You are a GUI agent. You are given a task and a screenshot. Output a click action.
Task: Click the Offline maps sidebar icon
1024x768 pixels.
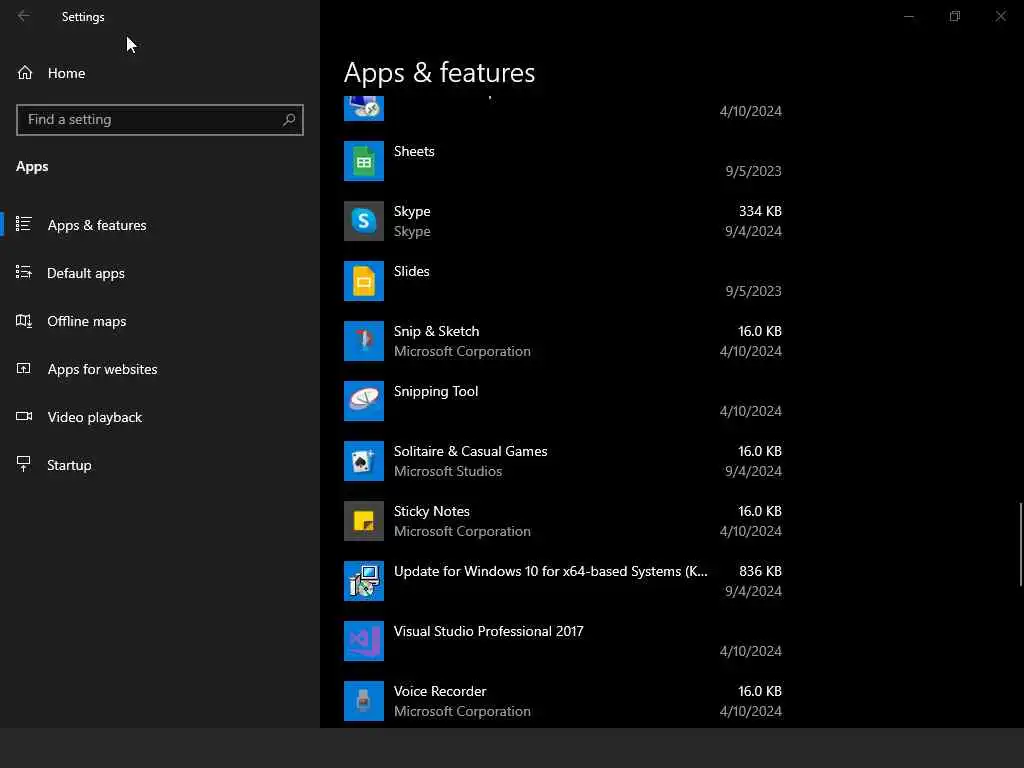point(24,321)
